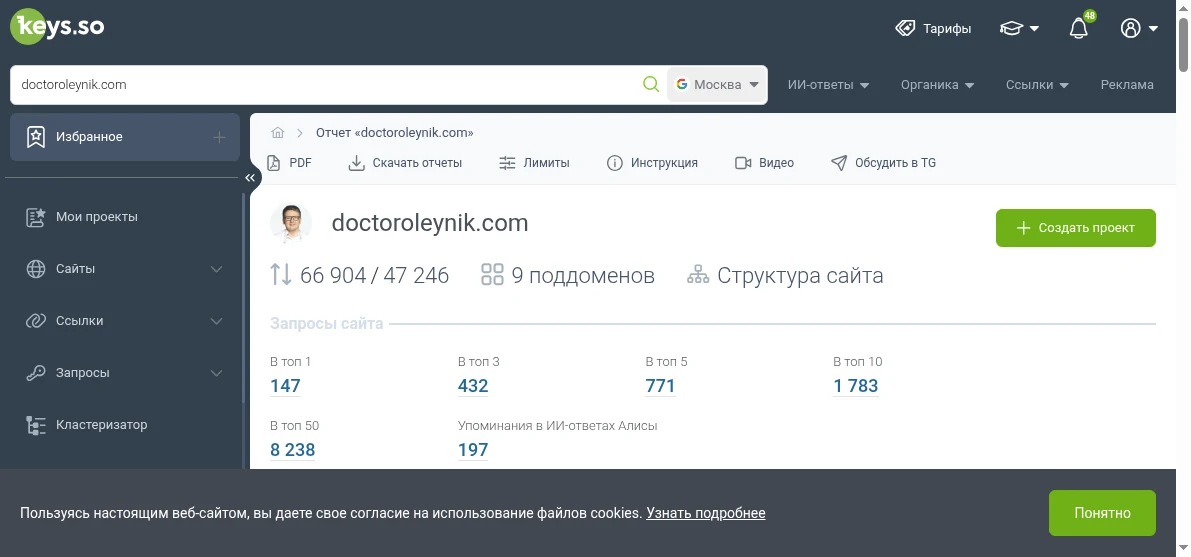Screen dimensions: 1191x557
Task: Accept cookies with Понятно button
Action: [1102, 513]
